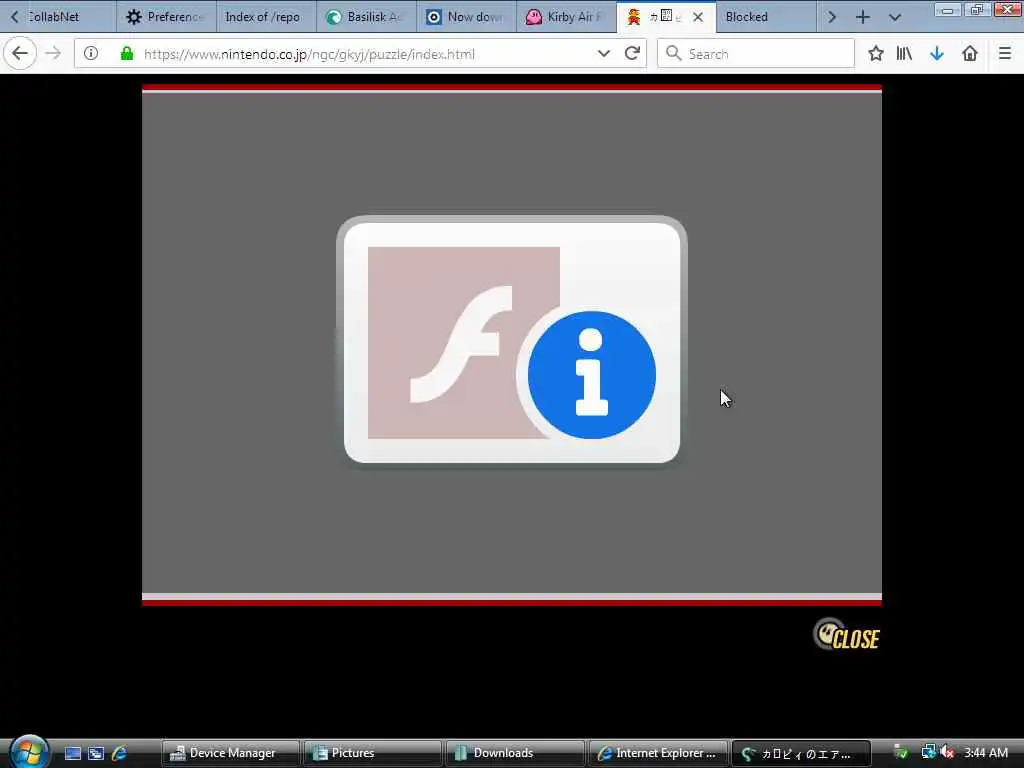The height and width of the screenshot is (768, 1024).
Task: Open a new tab with plus button
Action: click(863, 18)
